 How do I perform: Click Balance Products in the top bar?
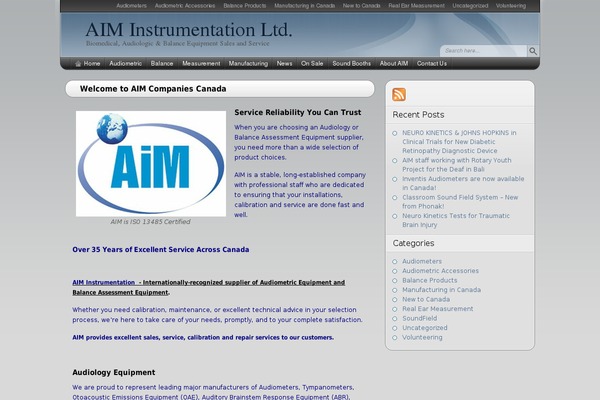coord(245,6)
